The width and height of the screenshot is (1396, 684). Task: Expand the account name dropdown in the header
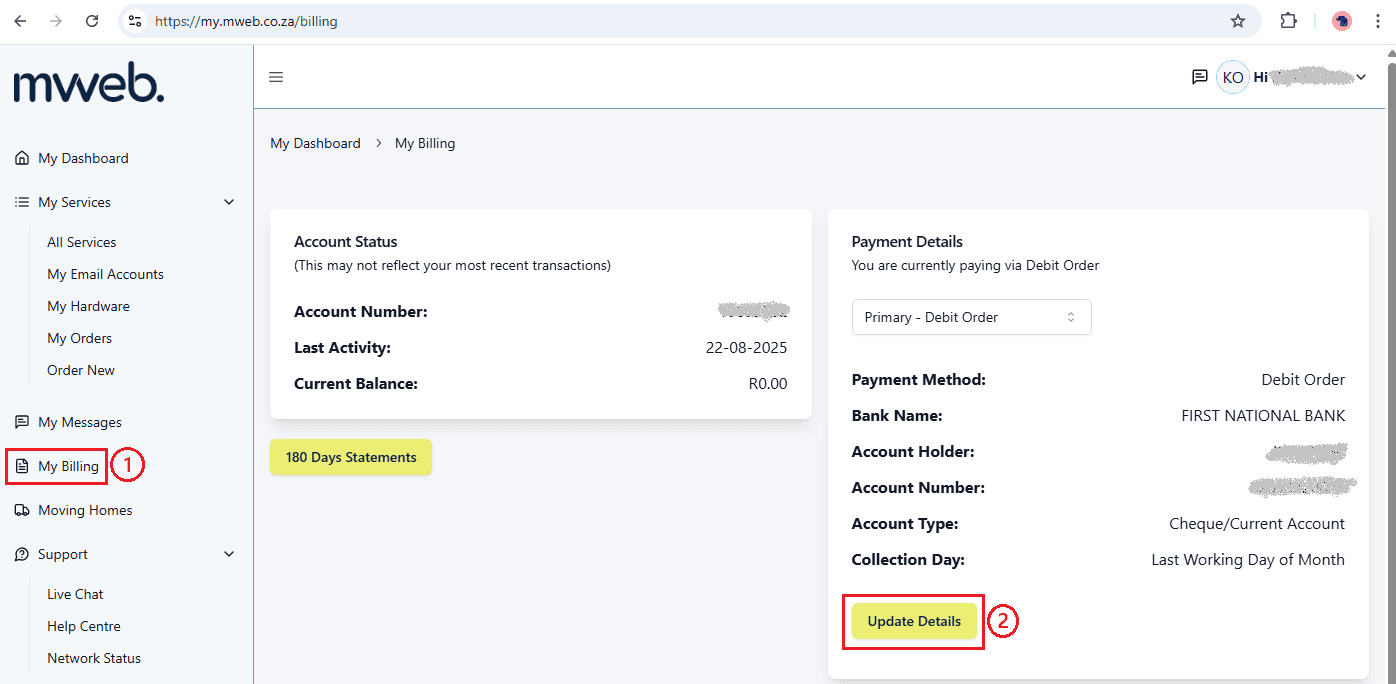1361,76
